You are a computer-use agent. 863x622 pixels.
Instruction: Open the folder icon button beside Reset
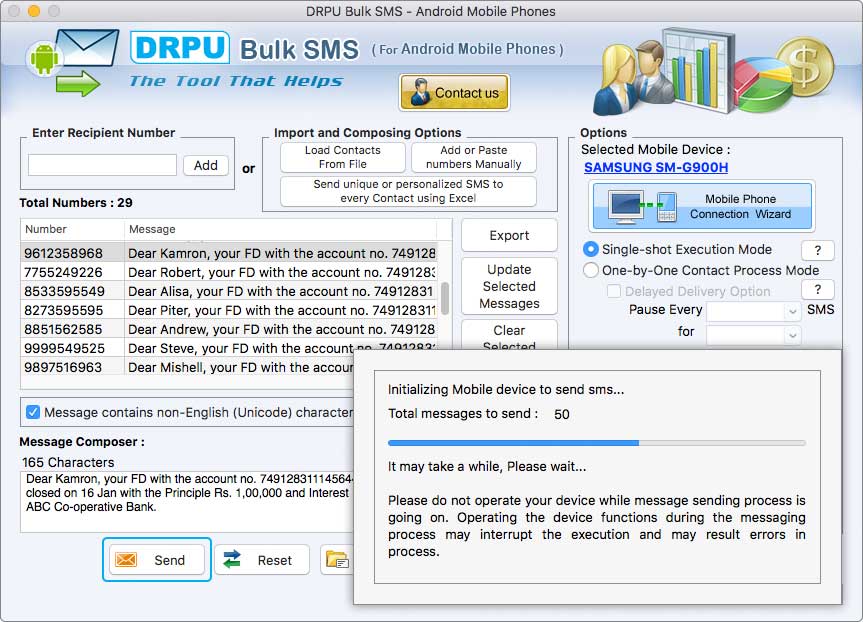(337, 560)
